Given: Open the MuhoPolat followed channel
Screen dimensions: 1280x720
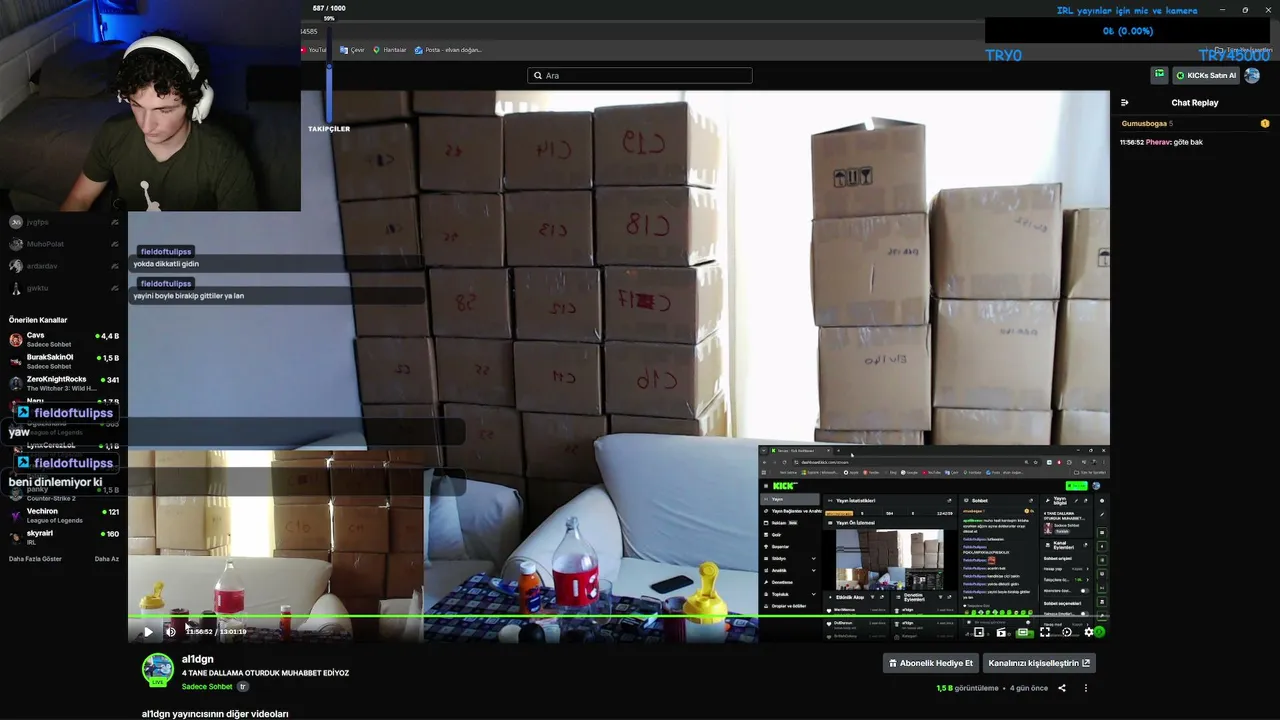Looking at the screenshot, I should (x=64, y=244).
